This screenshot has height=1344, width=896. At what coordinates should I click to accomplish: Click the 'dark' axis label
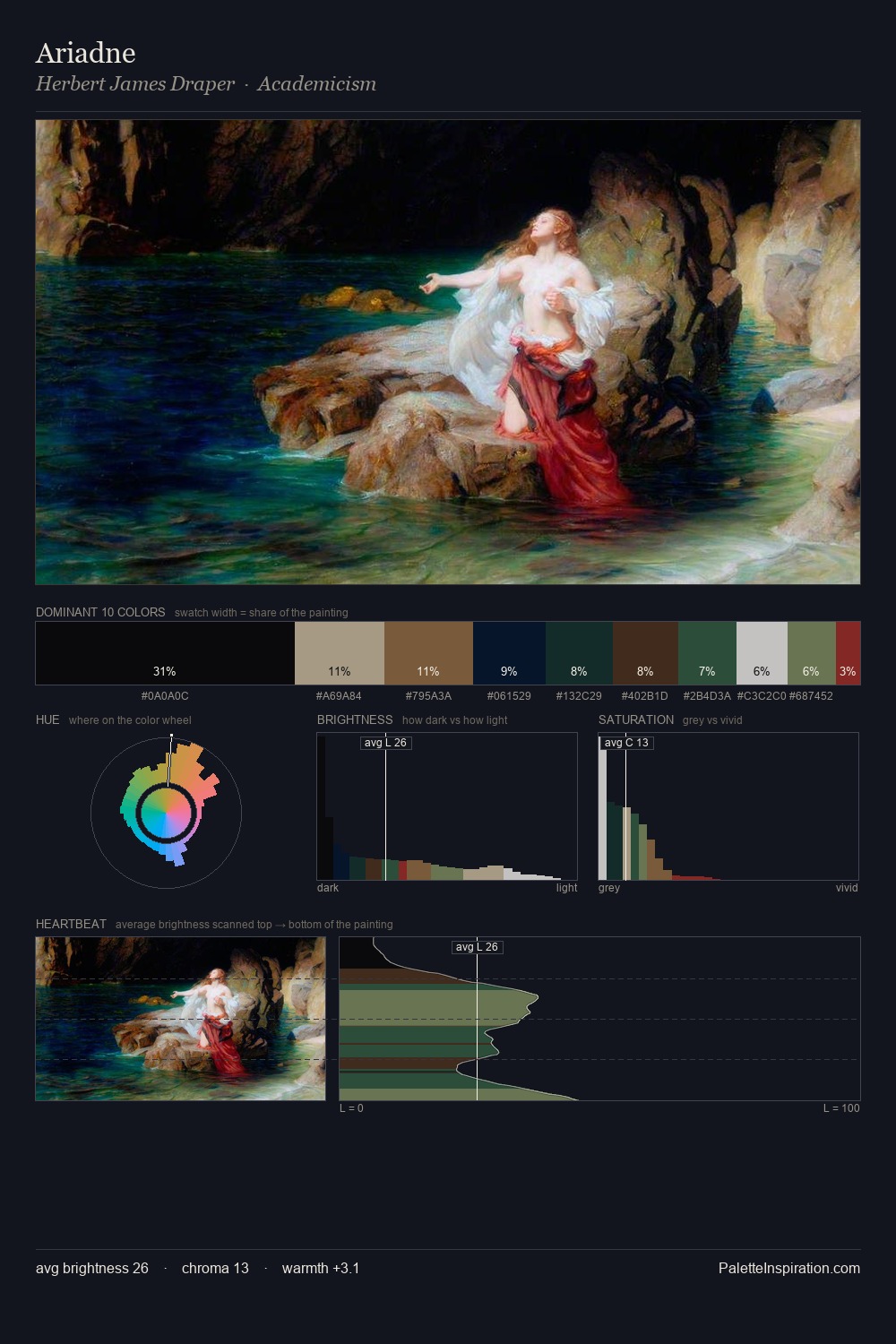(328, 888)
